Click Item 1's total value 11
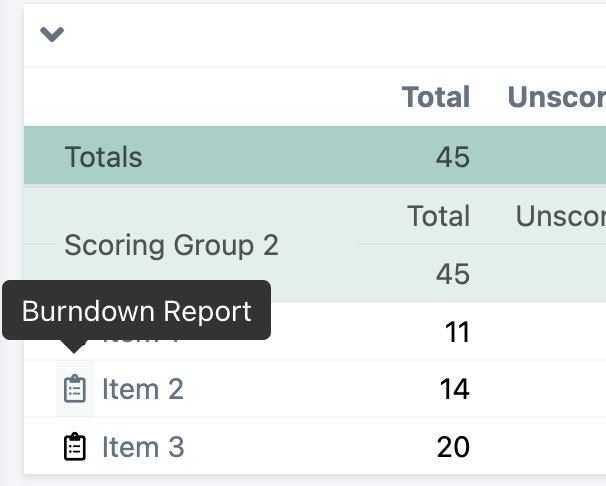The height and width of the screenshot is (486, 606). tap(457, 332)
